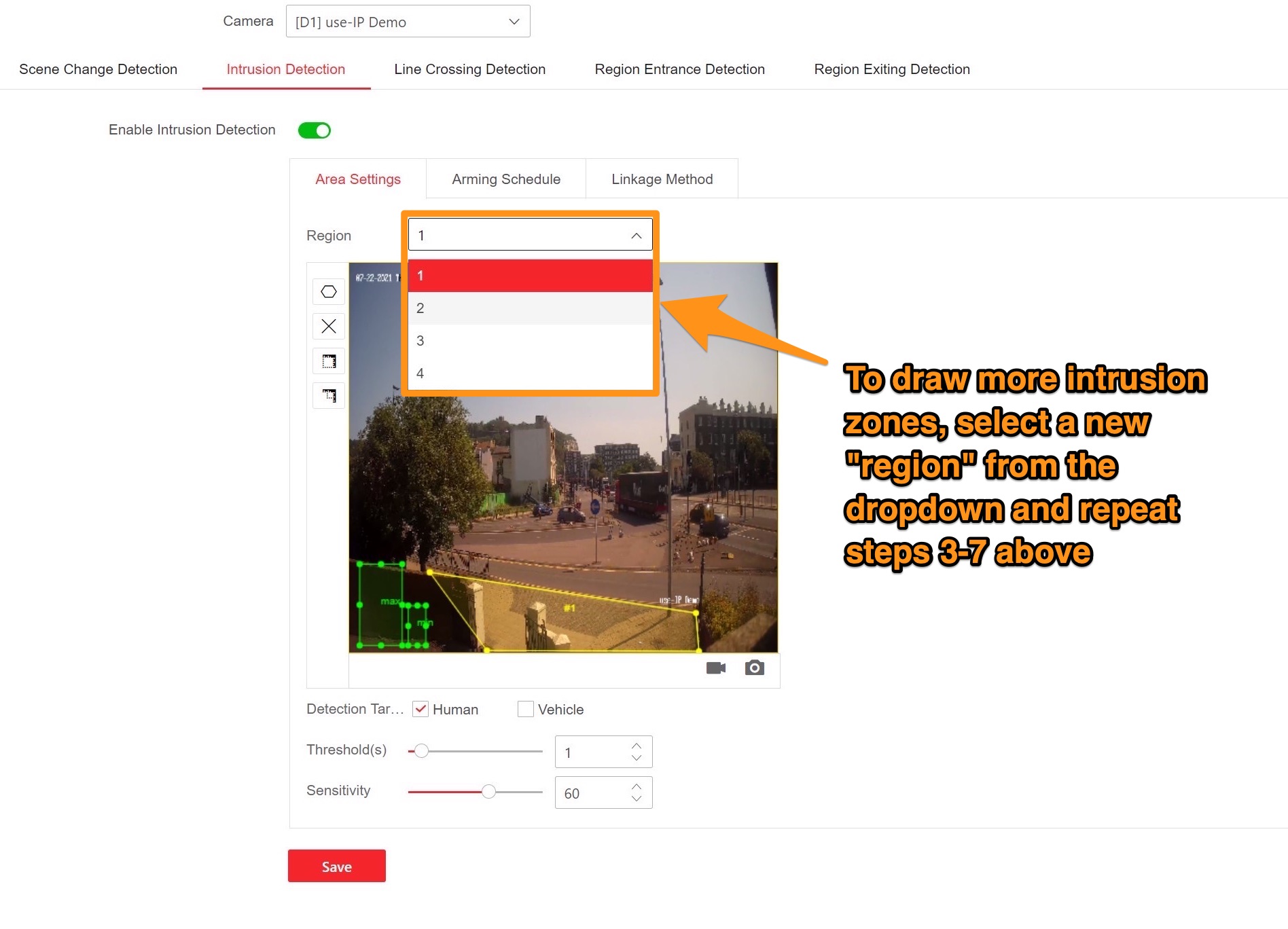Disable the Enable Intrusion Detection toggle
Viewport: 1288px width, 929px height.
(x=315, y=130)
